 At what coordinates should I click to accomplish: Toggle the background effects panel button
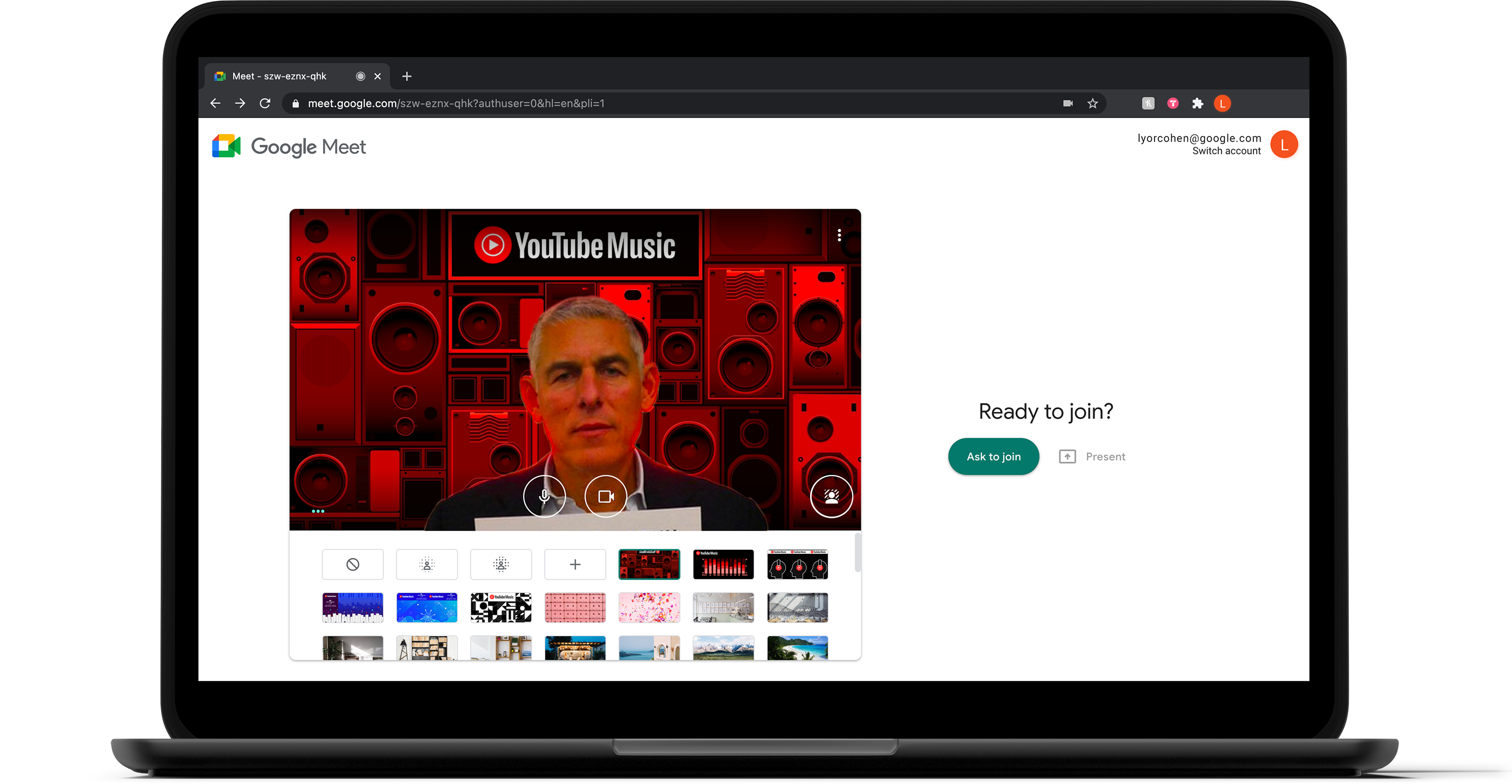[831, 496]
